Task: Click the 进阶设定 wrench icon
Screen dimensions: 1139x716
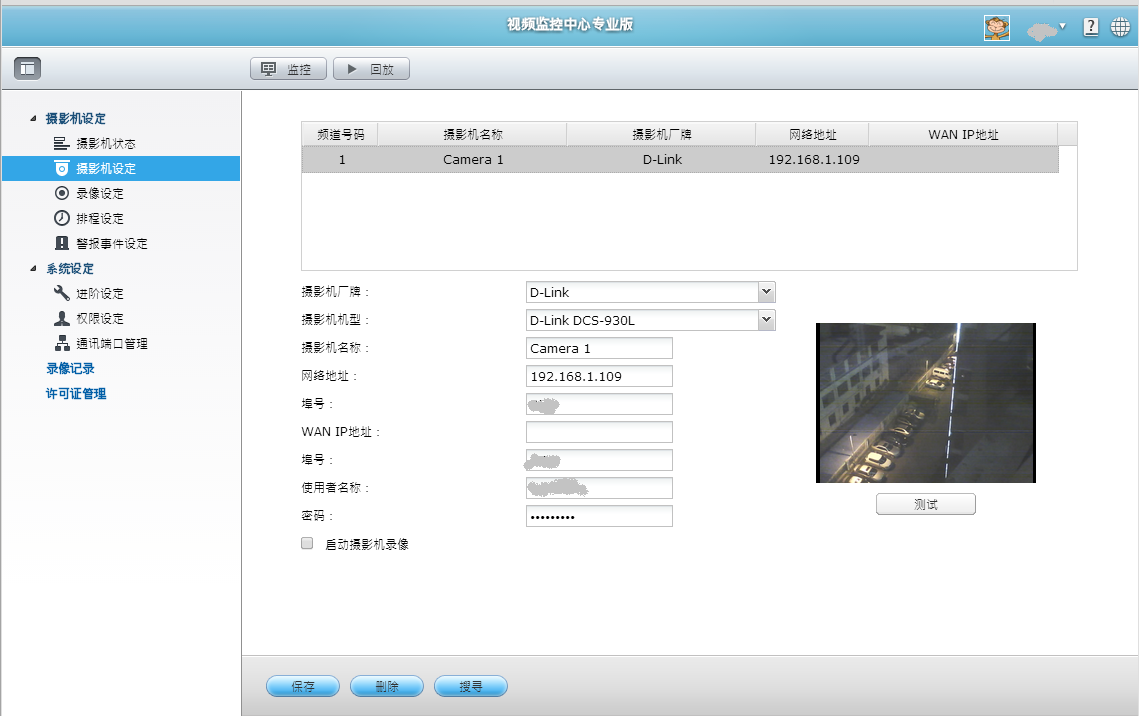Action: 62,293
